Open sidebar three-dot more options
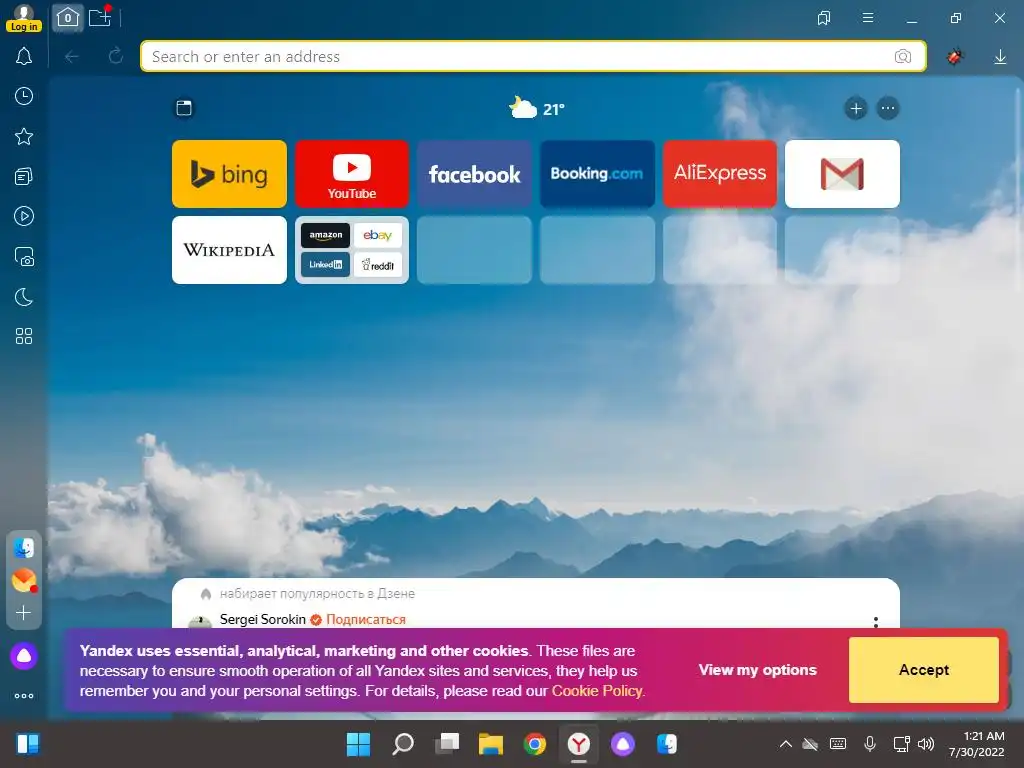Image resolution: width=1024 pixels, height=768 pixels. click(x=24, y=696)
